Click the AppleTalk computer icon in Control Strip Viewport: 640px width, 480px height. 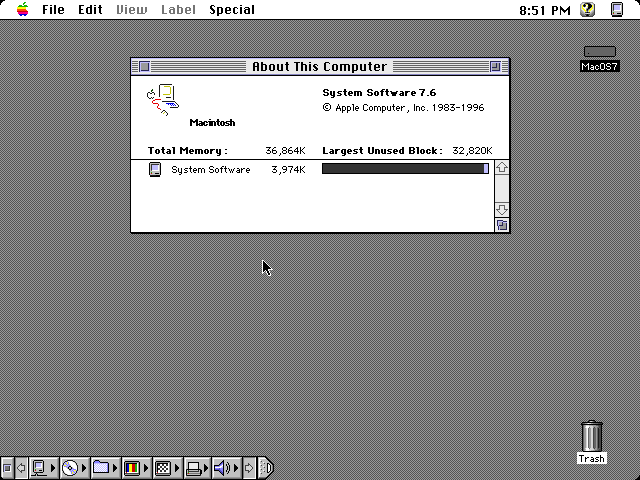tap(39, 468)
